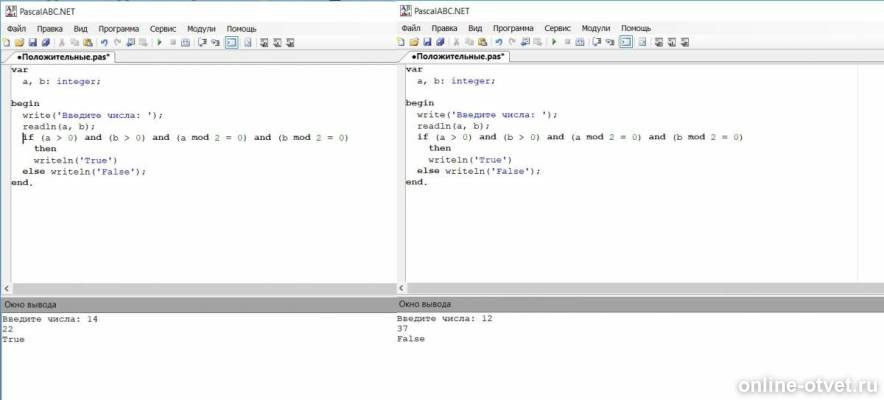The width and height of the screenshot is (884, 400).
Task: Click the Paste icon in left window toolbar
Action: (x=88, y=43)
